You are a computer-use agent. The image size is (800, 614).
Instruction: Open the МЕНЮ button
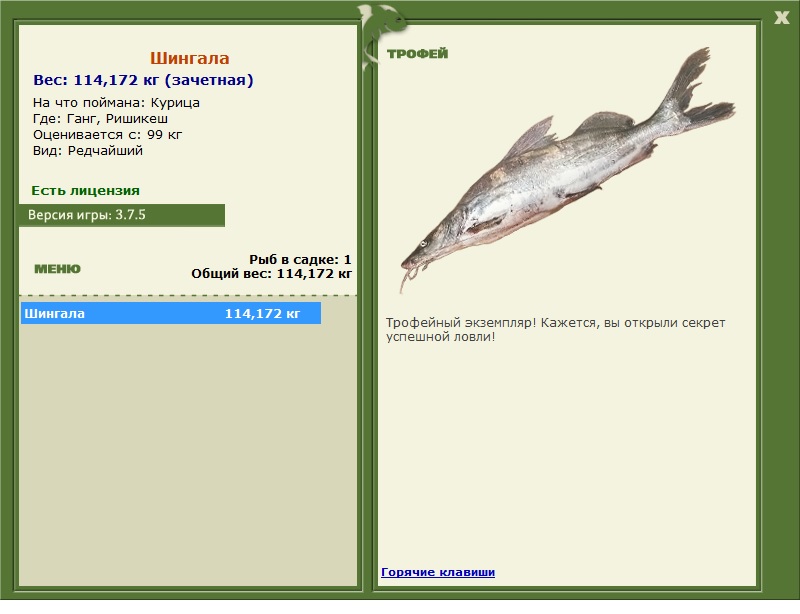(57, 269)
